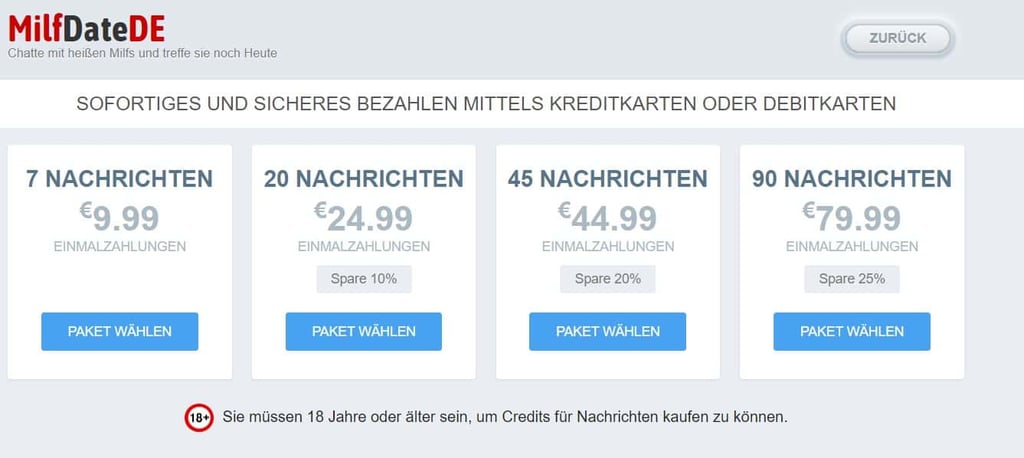The width and height of the screenshot is (1024, 458).
Task: Choose PAKET WÄHLEN under 90 Nachrichten
Action: 852,331
